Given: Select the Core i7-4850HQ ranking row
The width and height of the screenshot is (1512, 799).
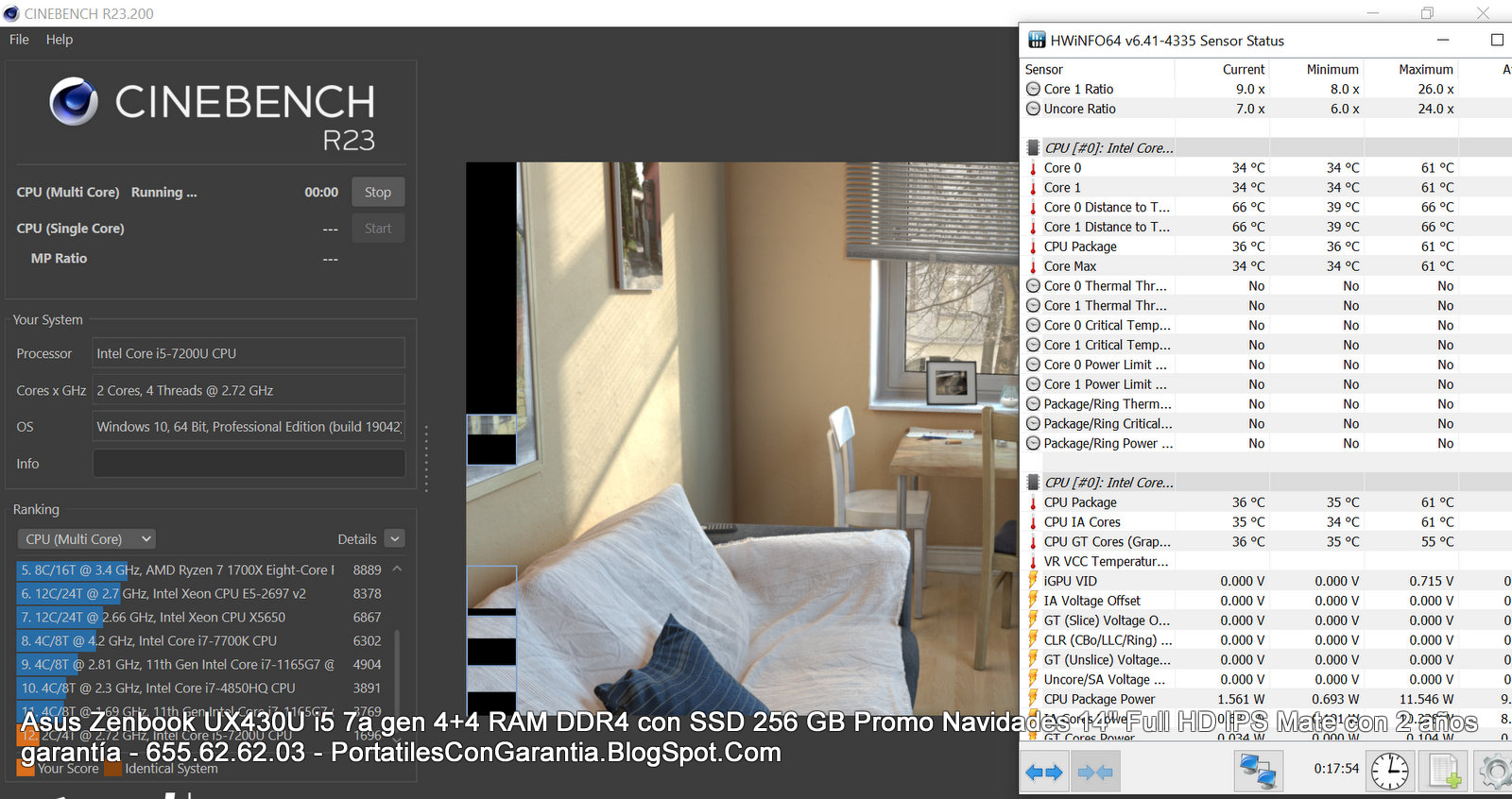Looking at the screenshot, I should tap(199, 688).
